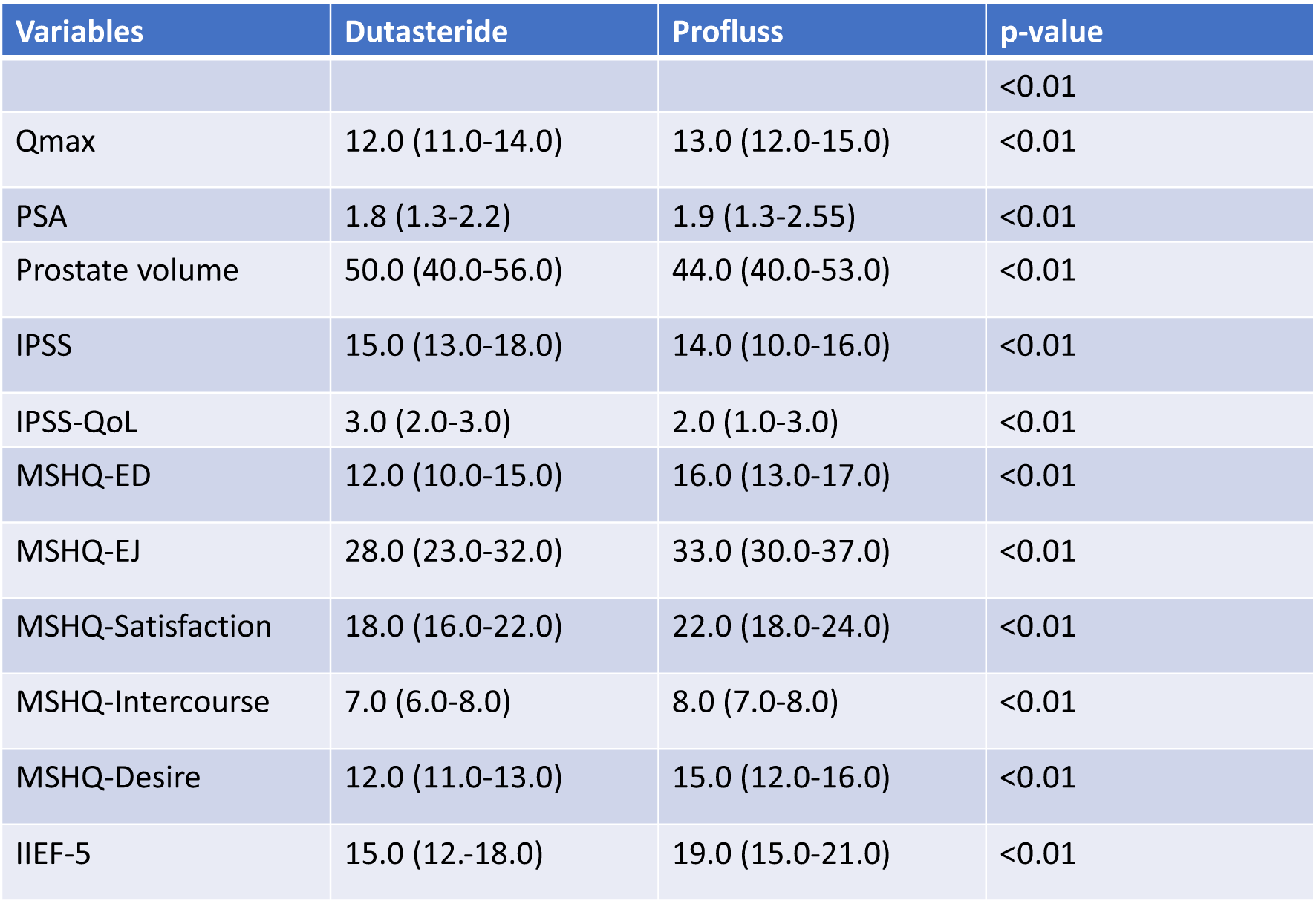Select the IIEF-5 row label

click(x=53, y=853)
